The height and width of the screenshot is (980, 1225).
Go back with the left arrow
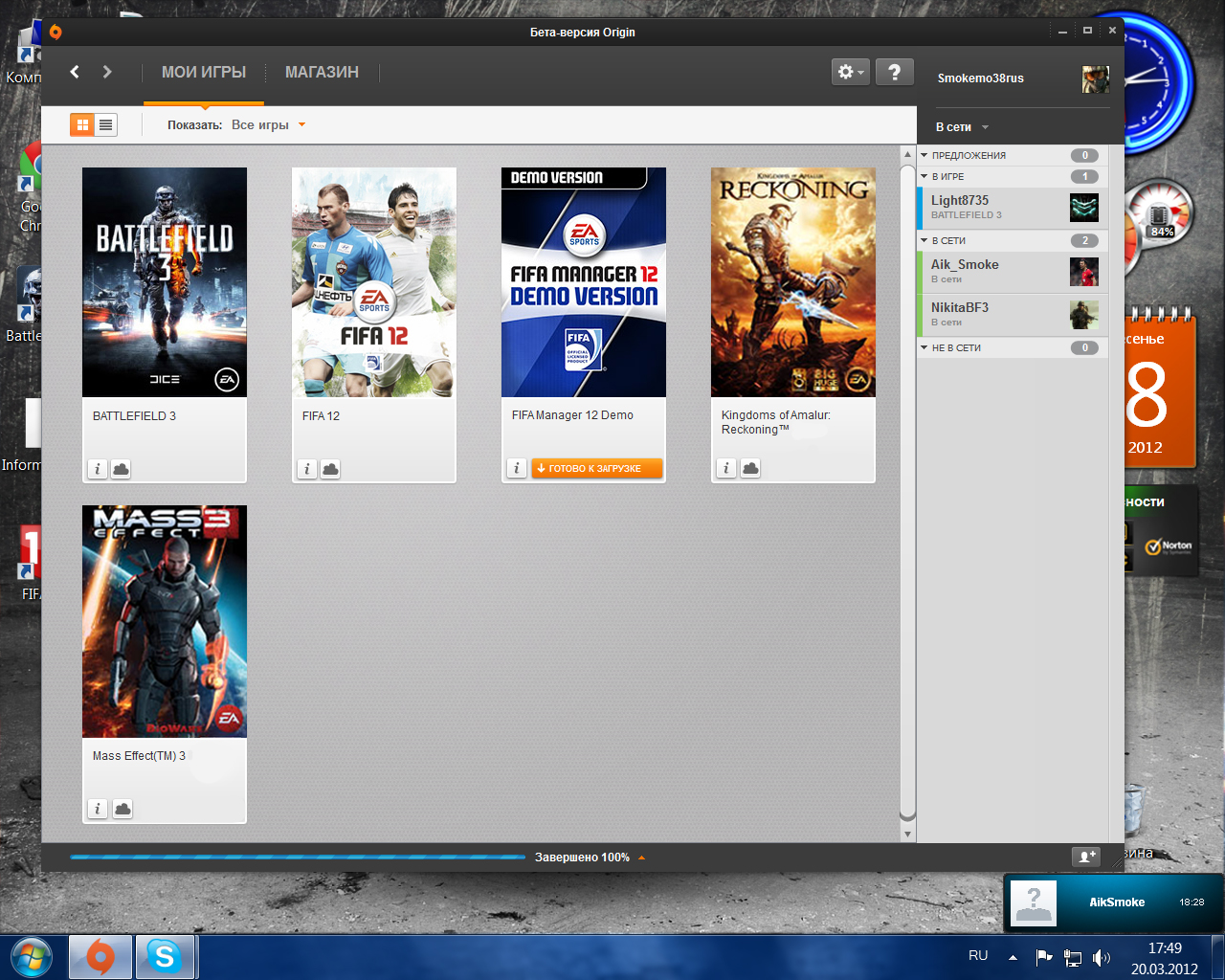pos(75,72)
